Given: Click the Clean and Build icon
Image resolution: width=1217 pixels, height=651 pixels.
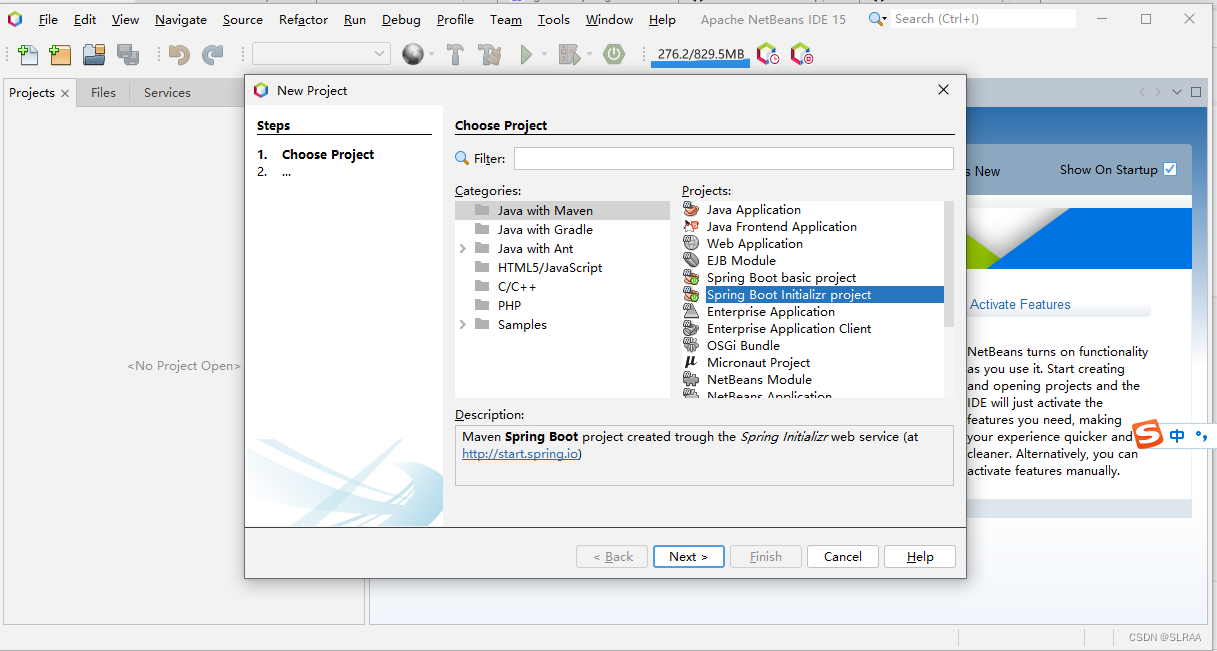Looking at the screenshot, I should click(489, 55).
